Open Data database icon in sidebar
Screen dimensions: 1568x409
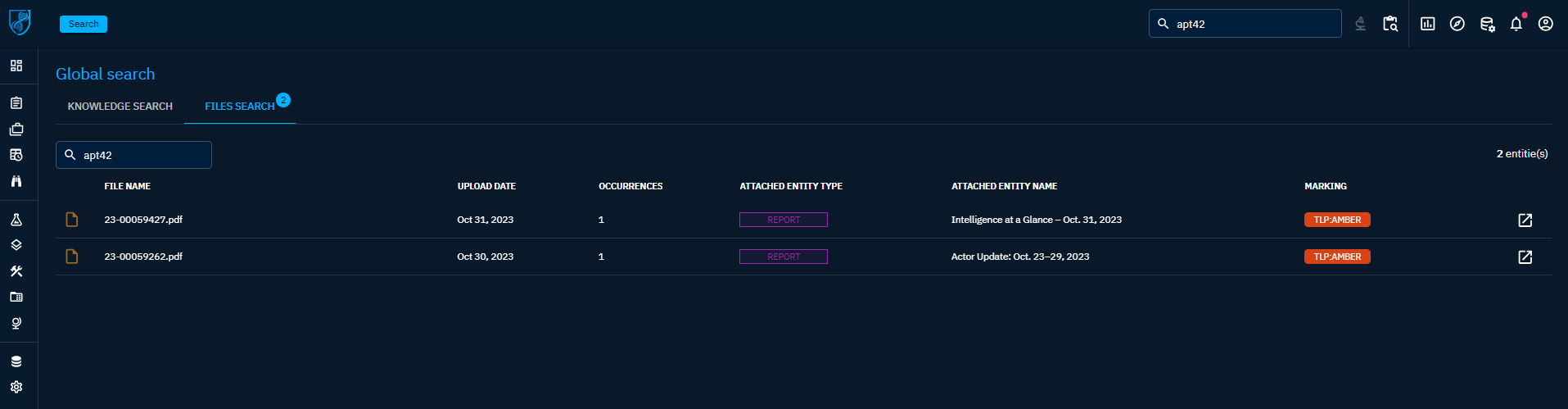16,361
